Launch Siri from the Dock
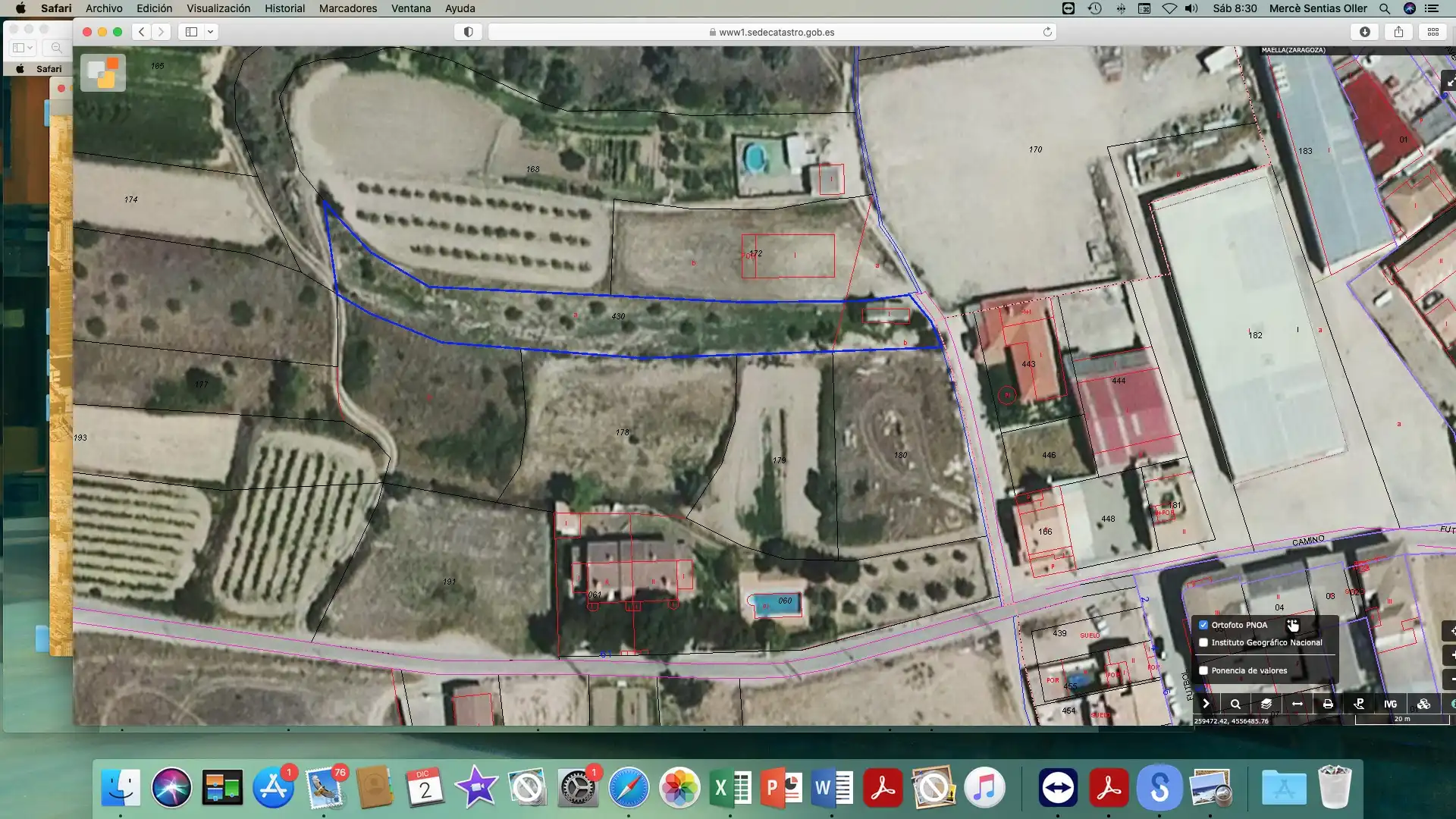Viewport: 1456px width, 819px height. (171, 788)
